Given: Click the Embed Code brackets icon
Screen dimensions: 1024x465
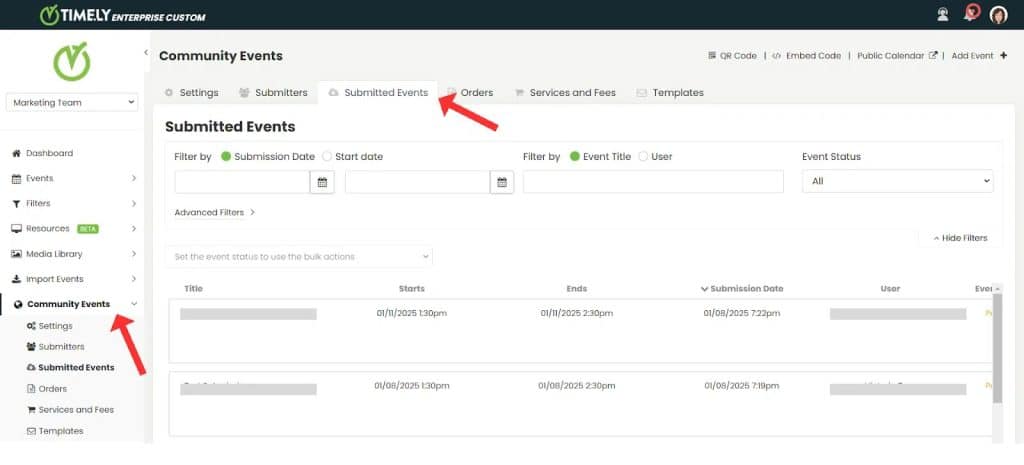Looking at the screenshot, I should tap(776, 56).
